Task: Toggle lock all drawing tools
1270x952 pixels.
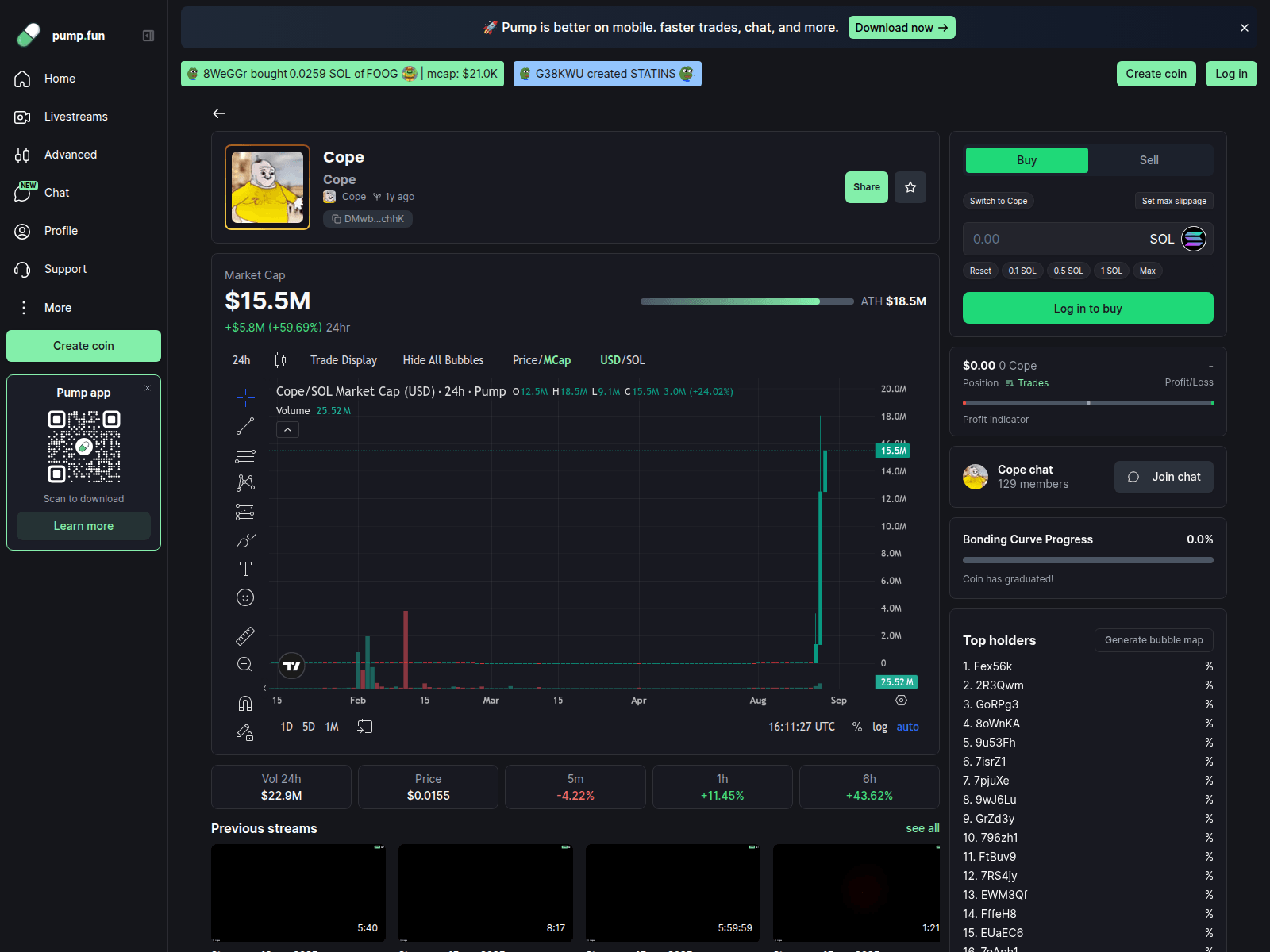Action: [245, 732]
